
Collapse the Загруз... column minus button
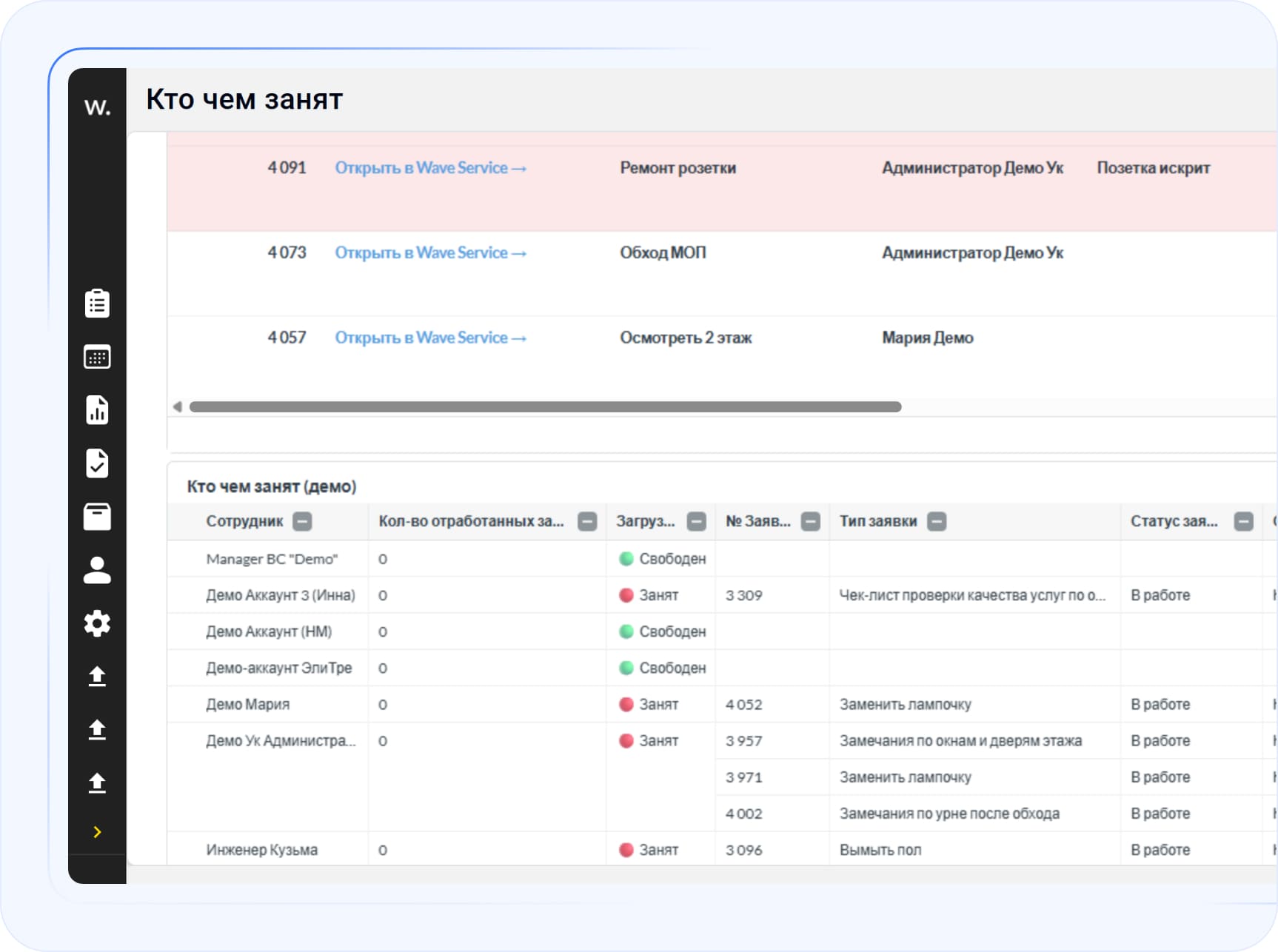[696, 521]
